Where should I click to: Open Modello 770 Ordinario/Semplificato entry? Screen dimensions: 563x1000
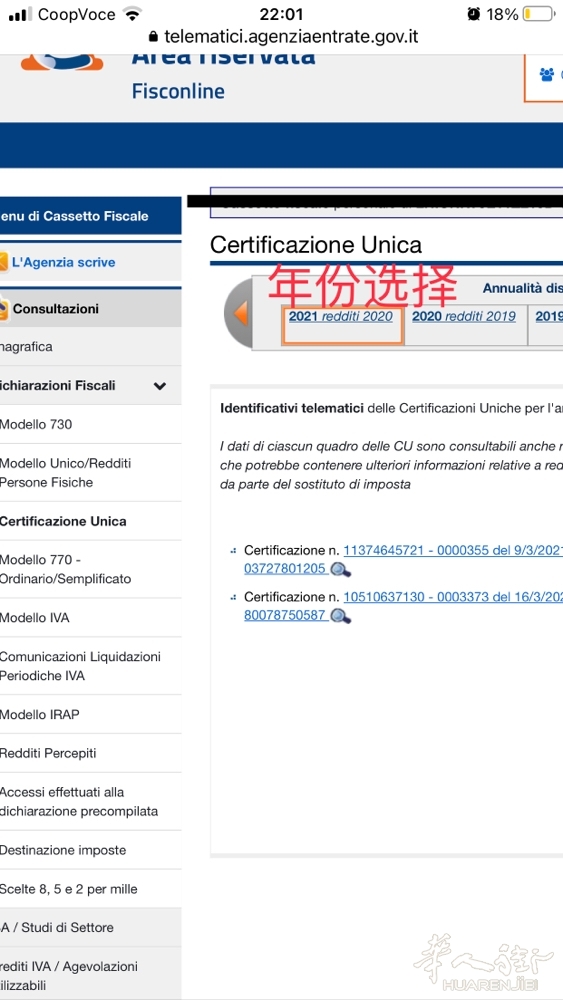[91, 569]
